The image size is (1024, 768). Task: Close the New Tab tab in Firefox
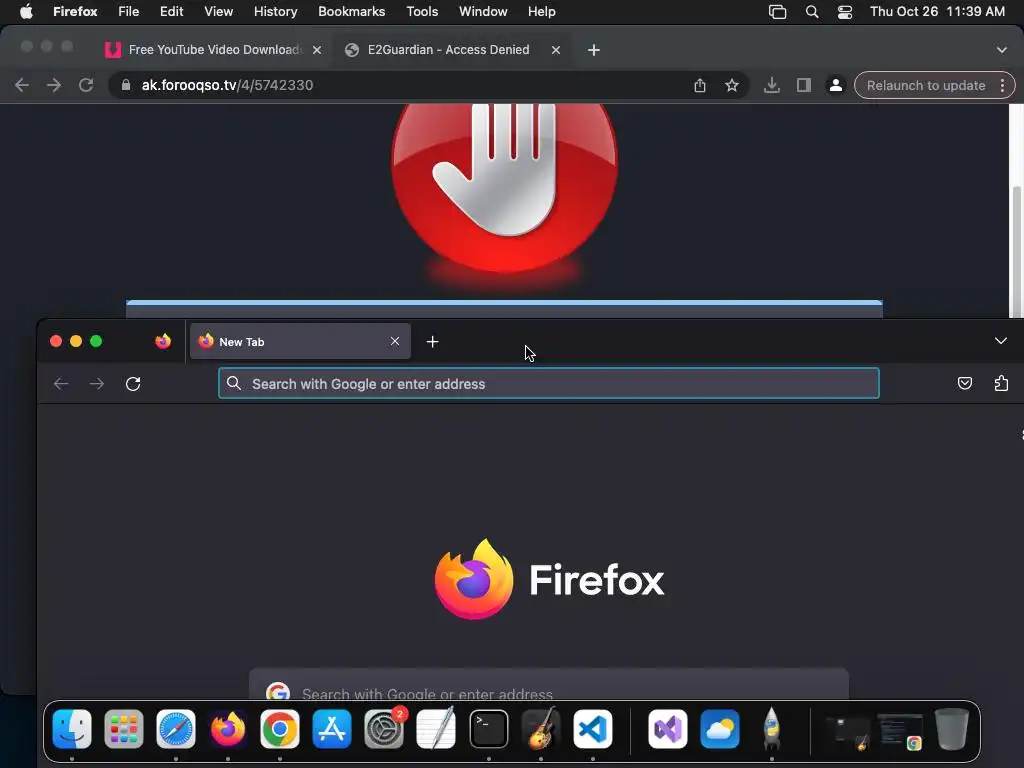point(394,341)
